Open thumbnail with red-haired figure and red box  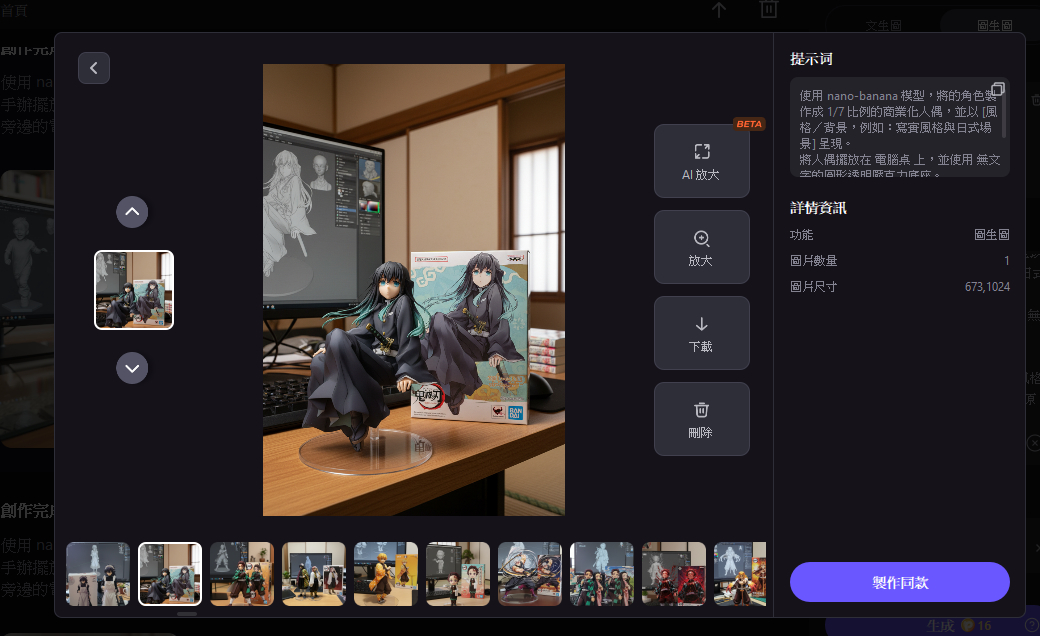point(674,574)
